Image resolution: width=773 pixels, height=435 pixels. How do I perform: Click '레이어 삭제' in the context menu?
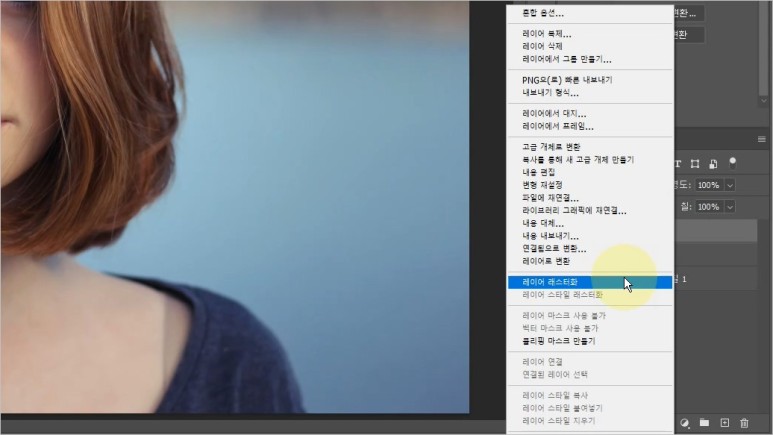[542, 46]
